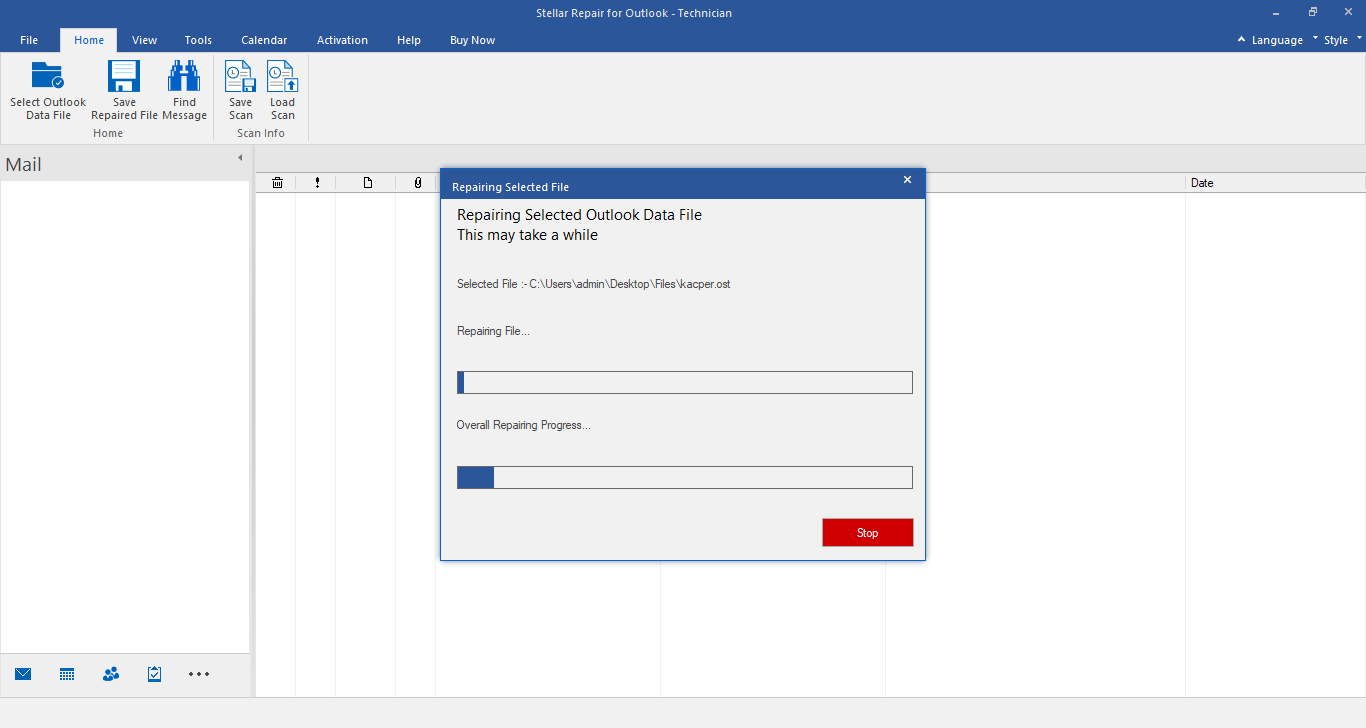This screenshot has width=1366, height=728.
Task: Open the Activation menu
Action: pos(342,40)
